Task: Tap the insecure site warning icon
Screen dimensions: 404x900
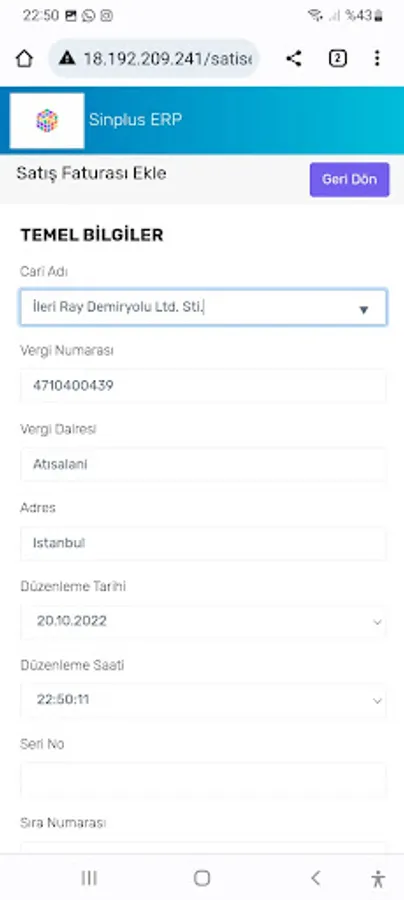Action: coord(67,58)
